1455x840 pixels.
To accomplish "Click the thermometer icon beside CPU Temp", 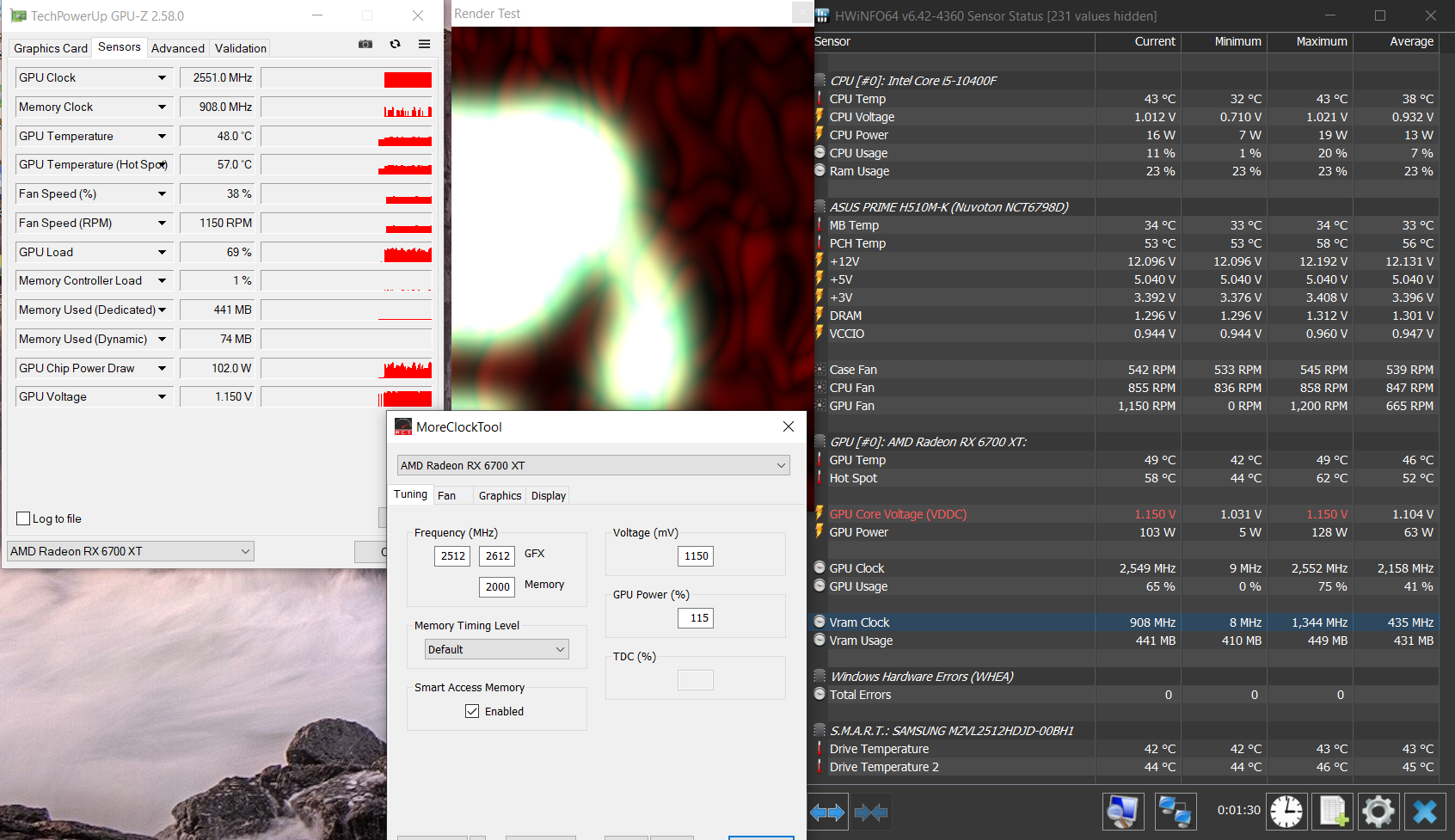I will (820, 98).
